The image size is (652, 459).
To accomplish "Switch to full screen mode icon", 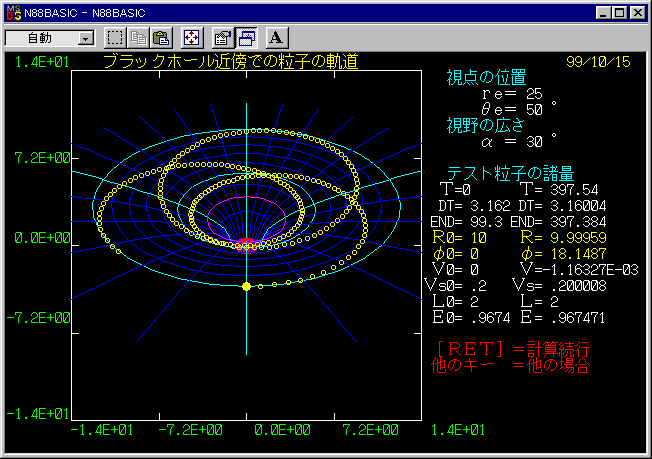I will pyautogui.click(x=191, y=37).
